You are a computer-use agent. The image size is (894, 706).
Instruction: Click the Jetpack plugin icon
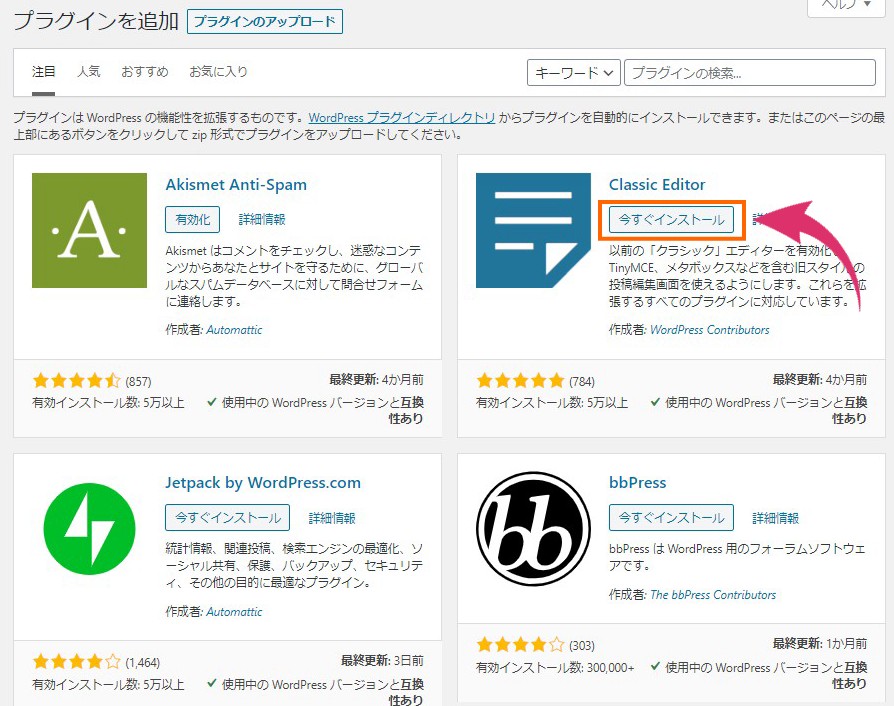tap(90, 529)
